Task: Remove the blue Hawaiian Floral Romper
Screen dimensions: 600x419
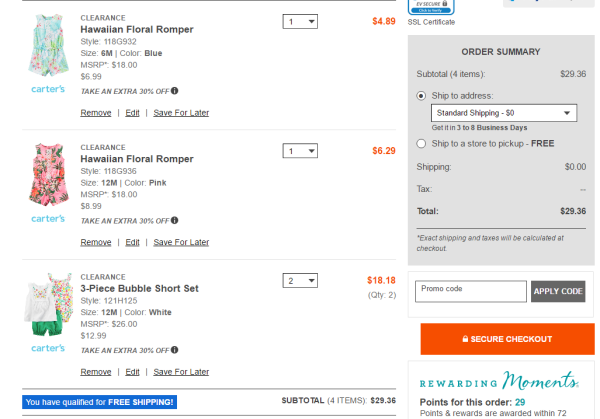Action: click(96, 113)
